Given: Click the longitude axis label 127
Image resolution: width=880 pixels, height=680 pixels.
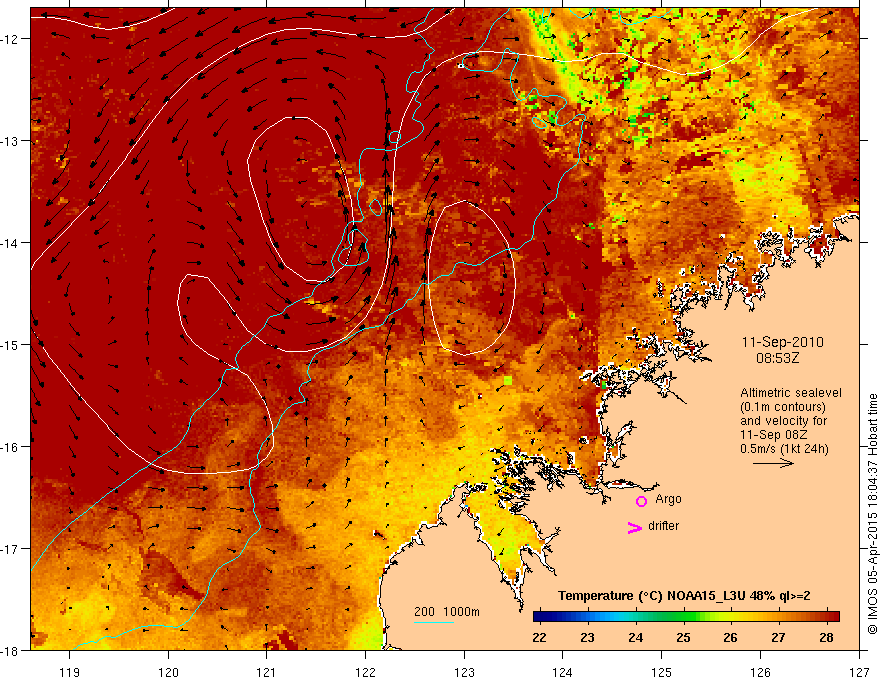Looking at the screenshot, I should tap(859, 672).
